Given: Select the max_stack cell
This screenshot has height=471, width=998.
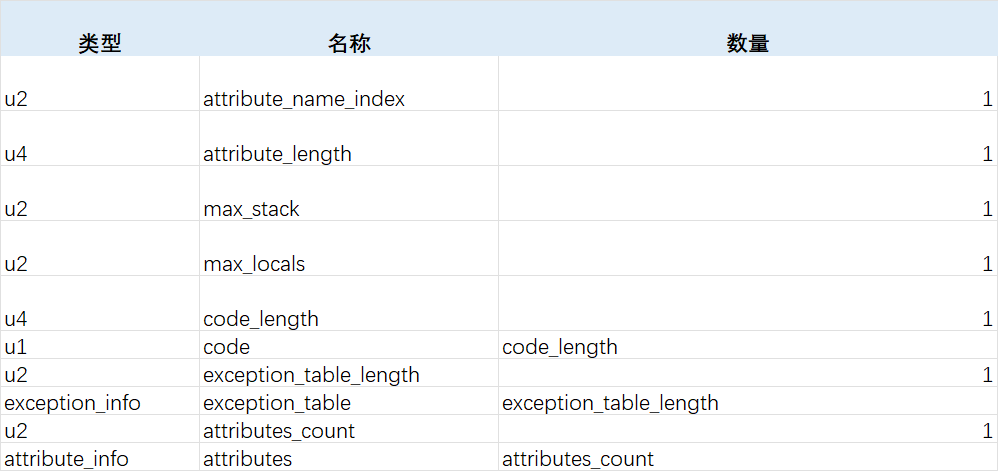Looking at the screenshot, I should pyautogui.click(x=349, y=193).
